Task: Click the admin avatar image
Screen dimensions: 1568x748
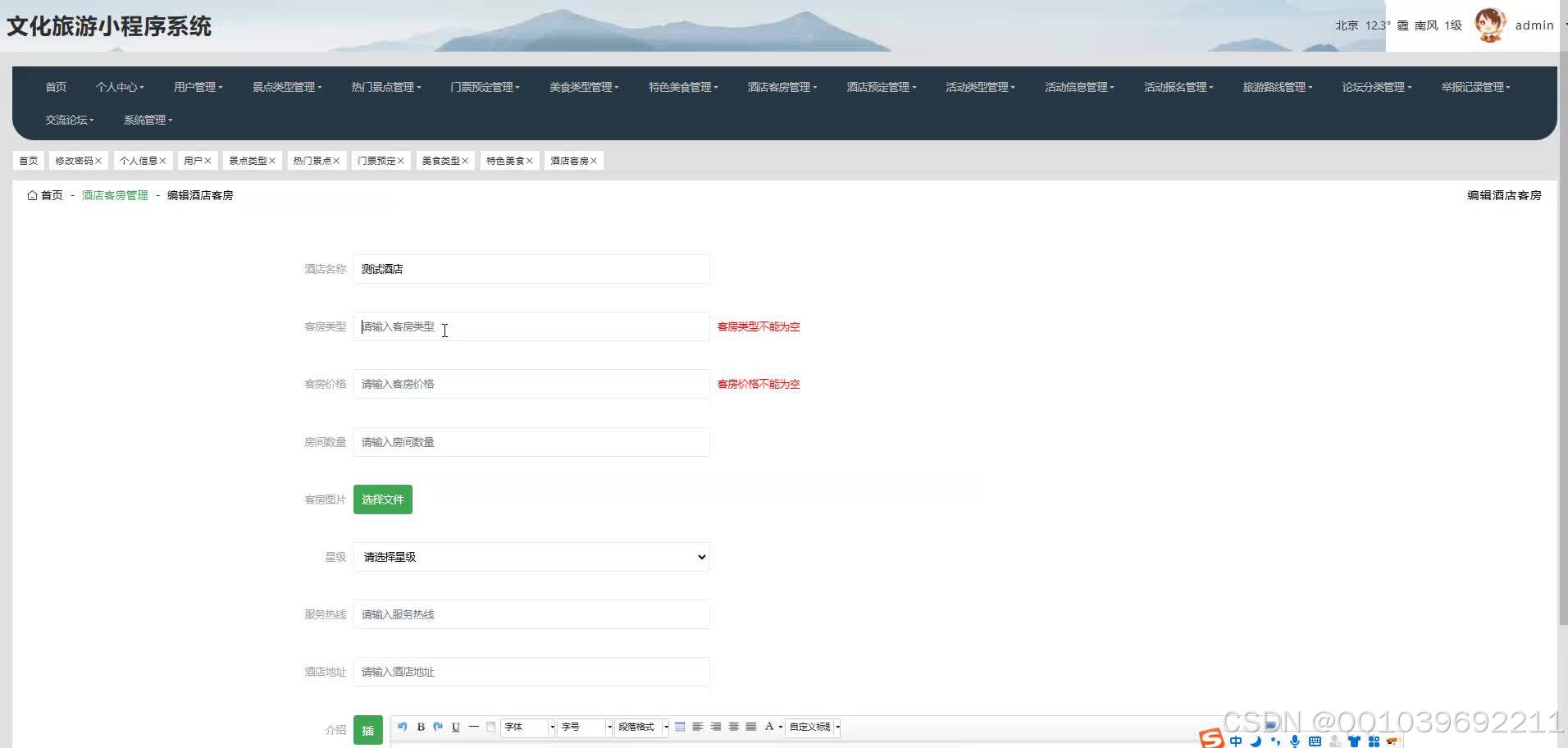Action: click(x=1490, y=25)
